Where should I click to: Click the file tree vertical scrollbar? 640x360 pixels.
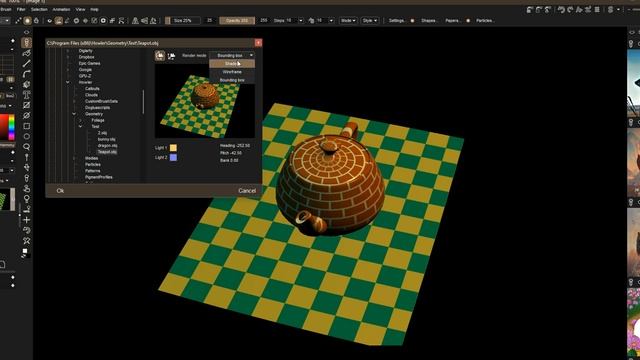click(x=143, y=102)
